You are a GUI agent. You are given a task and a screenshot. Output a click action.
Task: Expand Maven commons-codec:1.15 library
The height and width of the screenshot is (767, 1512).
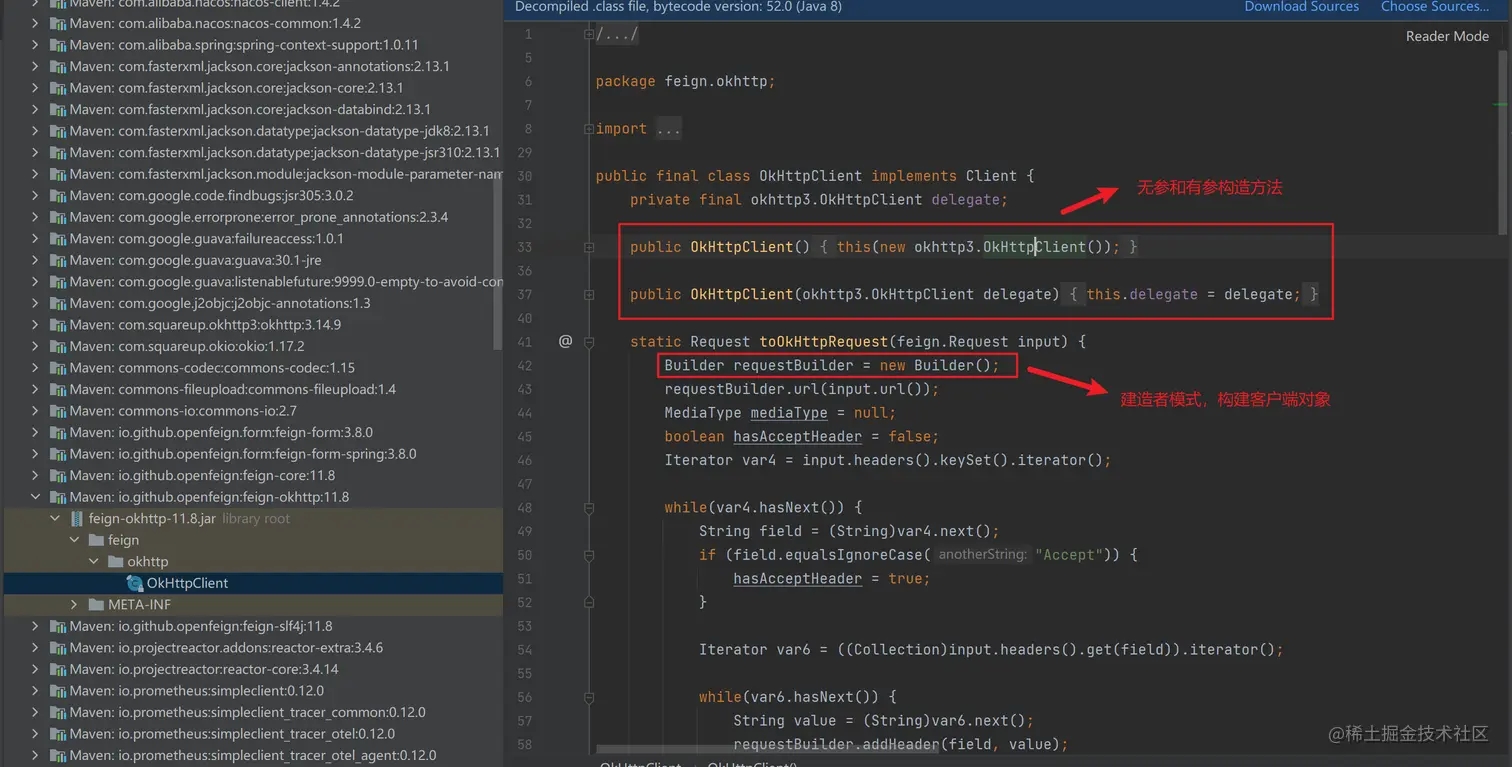click(x=35, y=367)
